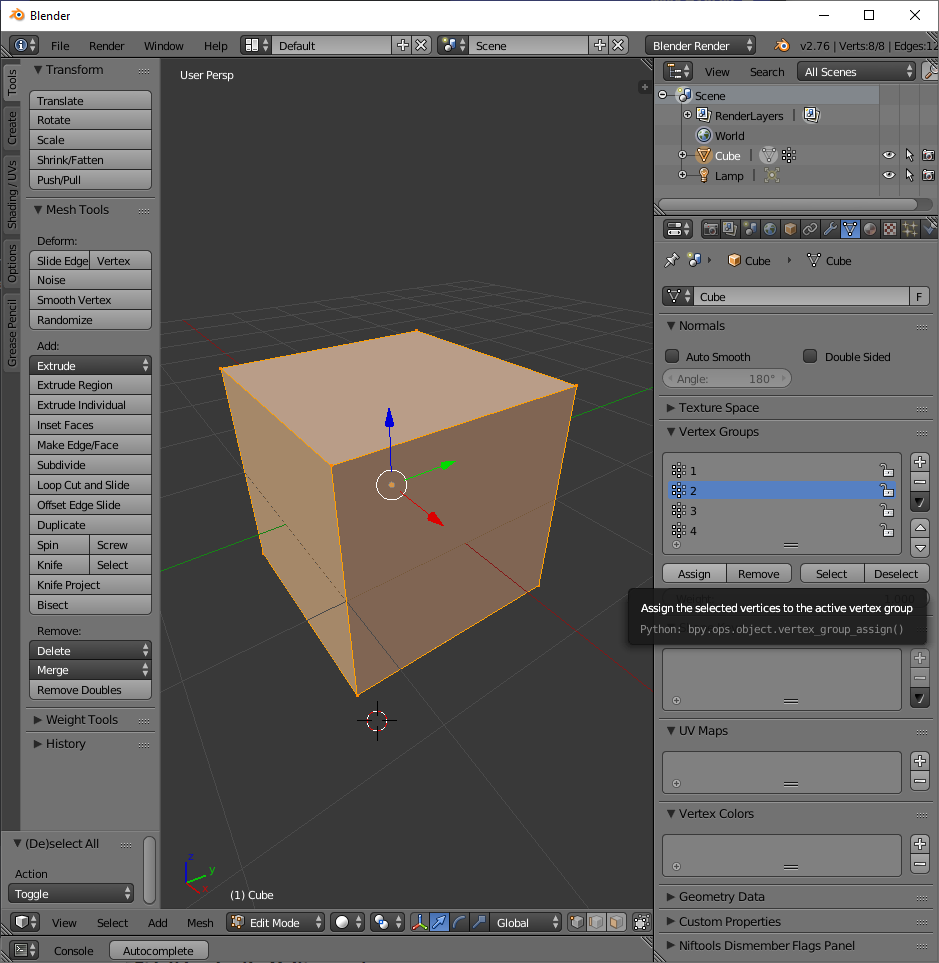Image resolution: width=939 pixels, height=963 pixels.
Task: Open the Texture properties tab (checker icon)
Action: point(890,230)
